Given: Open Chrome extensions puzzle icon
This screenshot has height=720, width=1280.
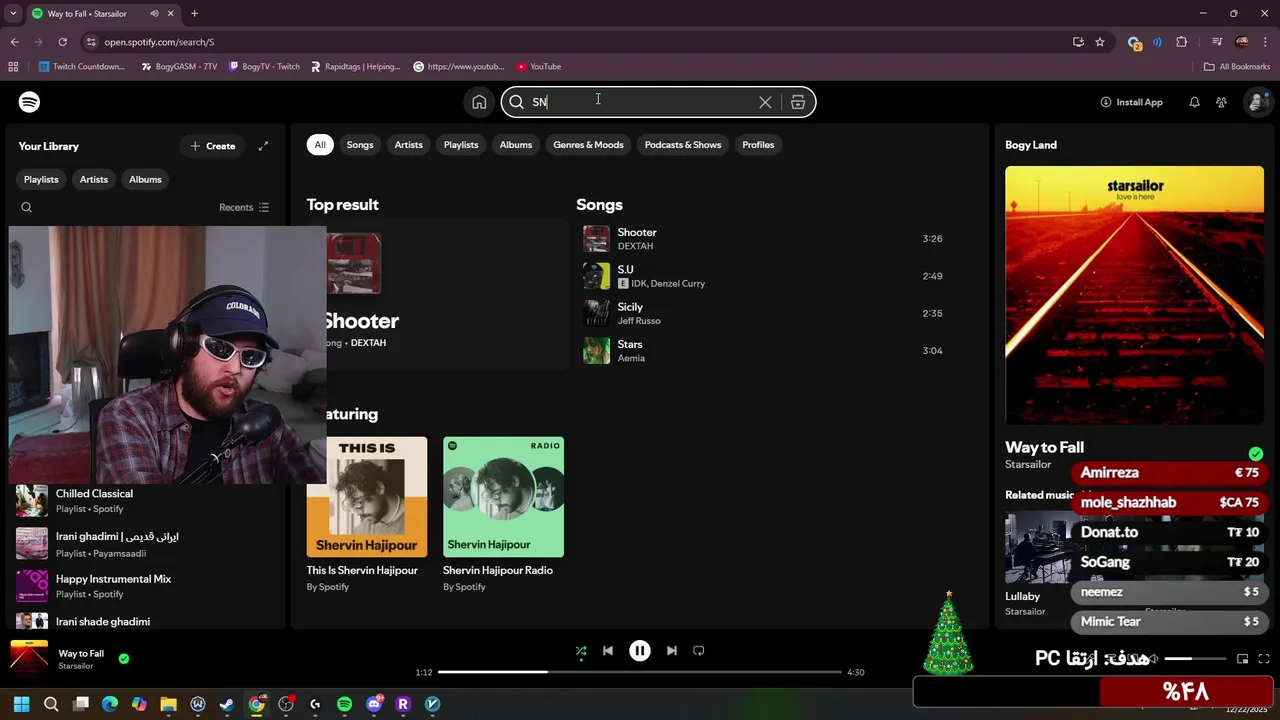Looking at the screenshot, I should pyautogui.click(x=1182, y=42).
